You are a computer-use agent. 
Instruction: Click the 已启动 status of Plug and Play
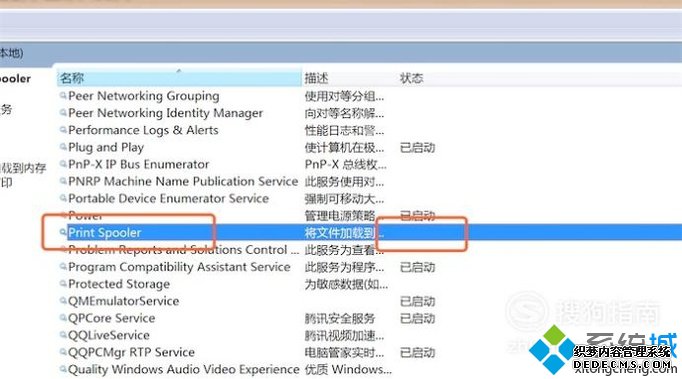(x=417, y=148)
